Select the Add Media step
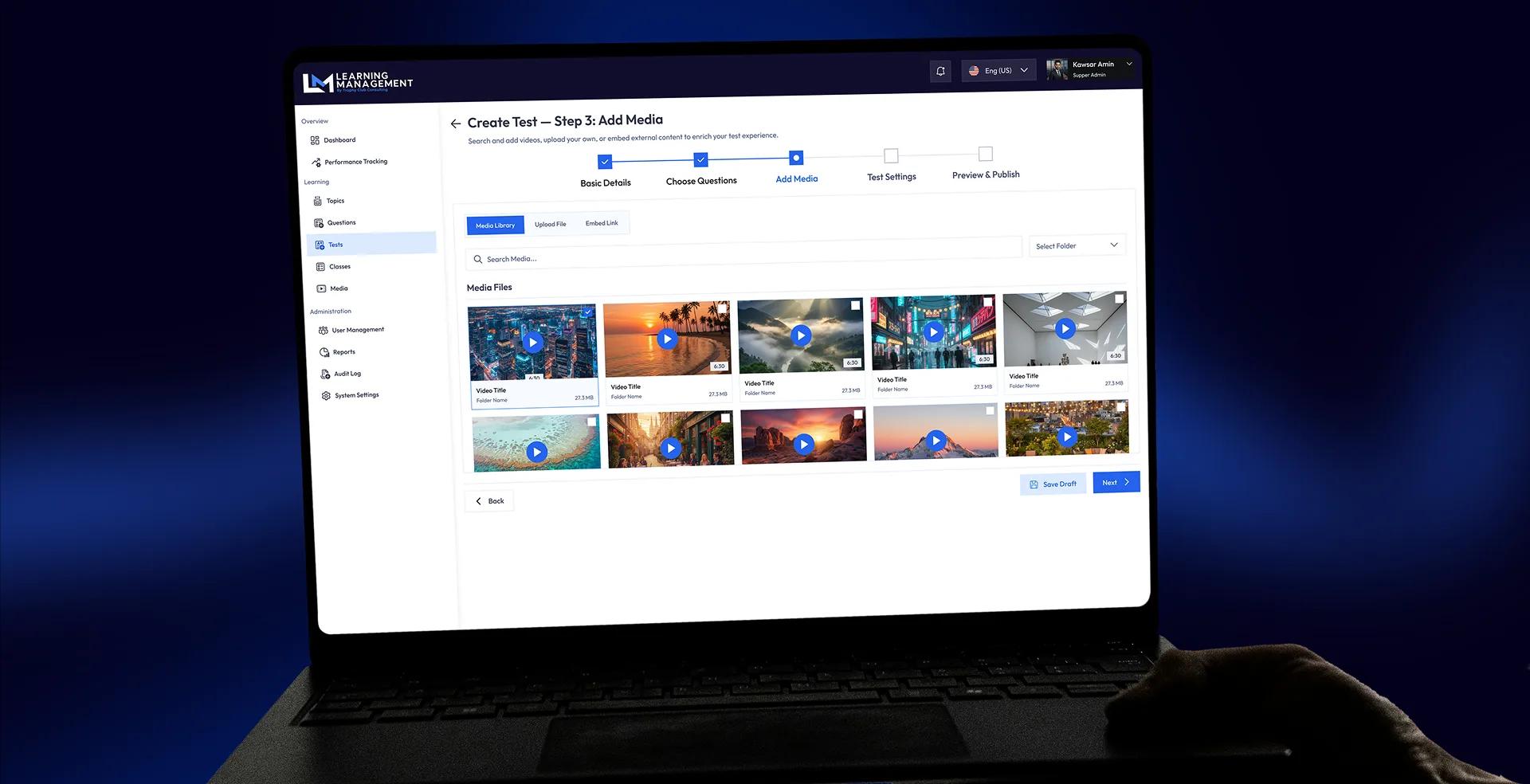The image size is (1530, 784). tap(796, 158)
